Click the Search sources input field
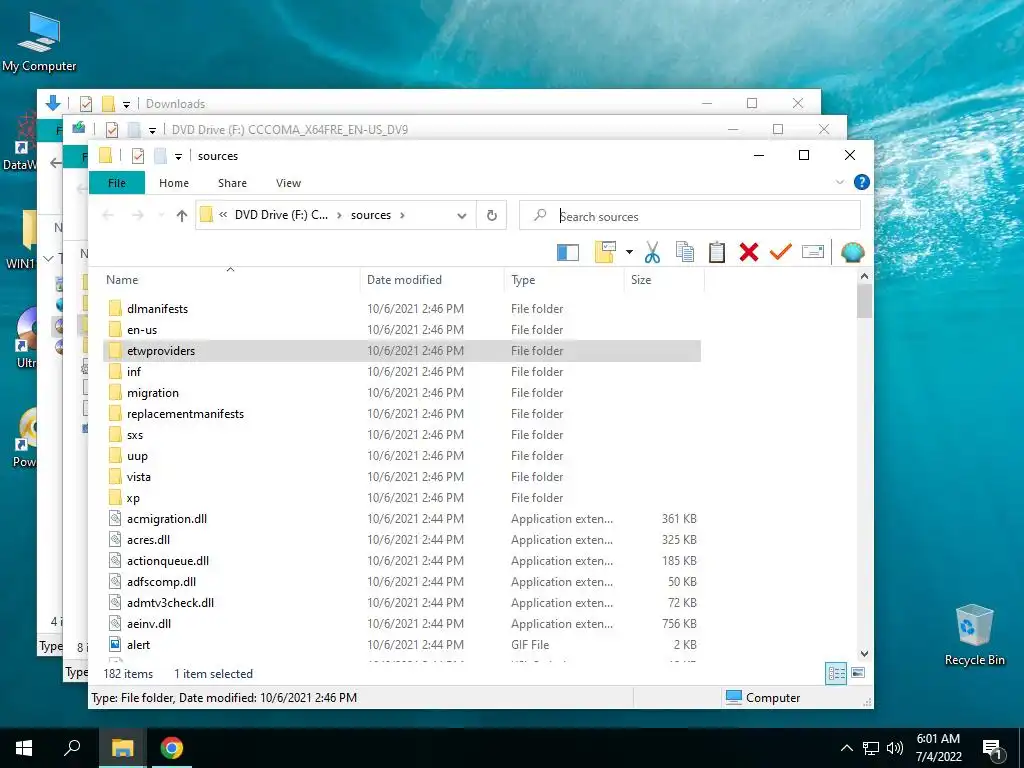 [x=690, y=216]
